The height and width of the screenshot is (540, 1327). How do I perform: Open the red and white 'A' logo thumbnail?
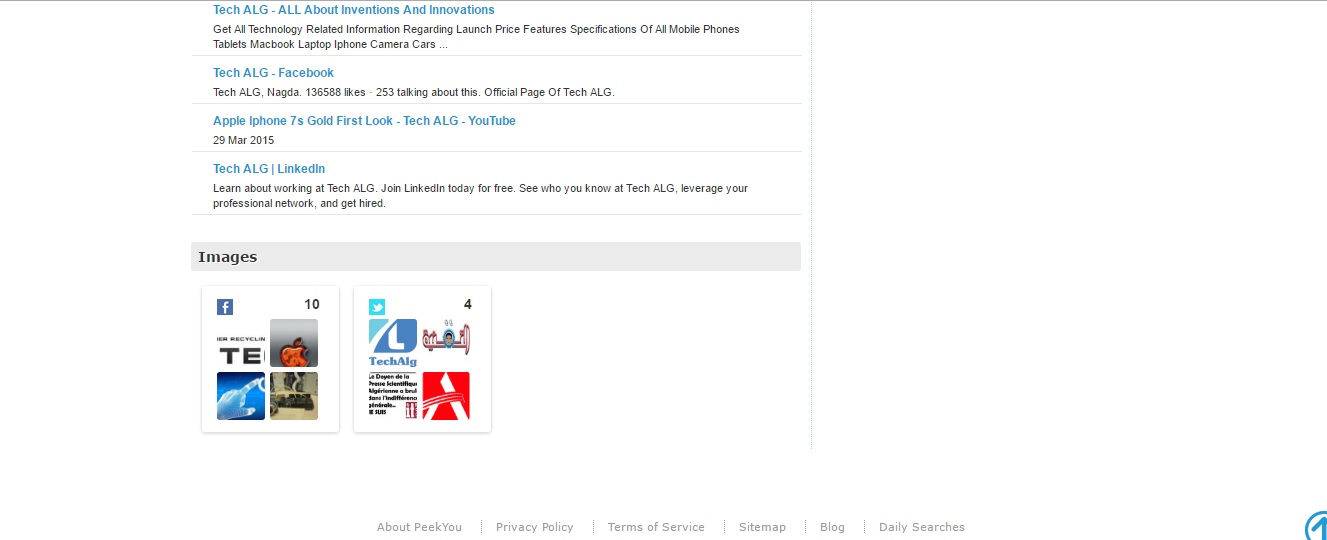coord(446,396)
